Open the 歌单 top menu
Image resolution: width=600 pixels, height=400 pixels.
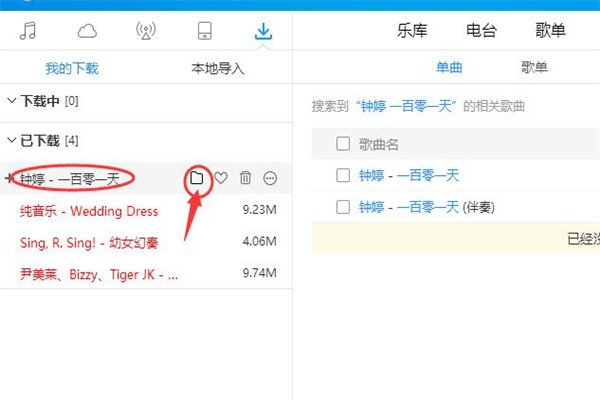(x=550, y=30)
